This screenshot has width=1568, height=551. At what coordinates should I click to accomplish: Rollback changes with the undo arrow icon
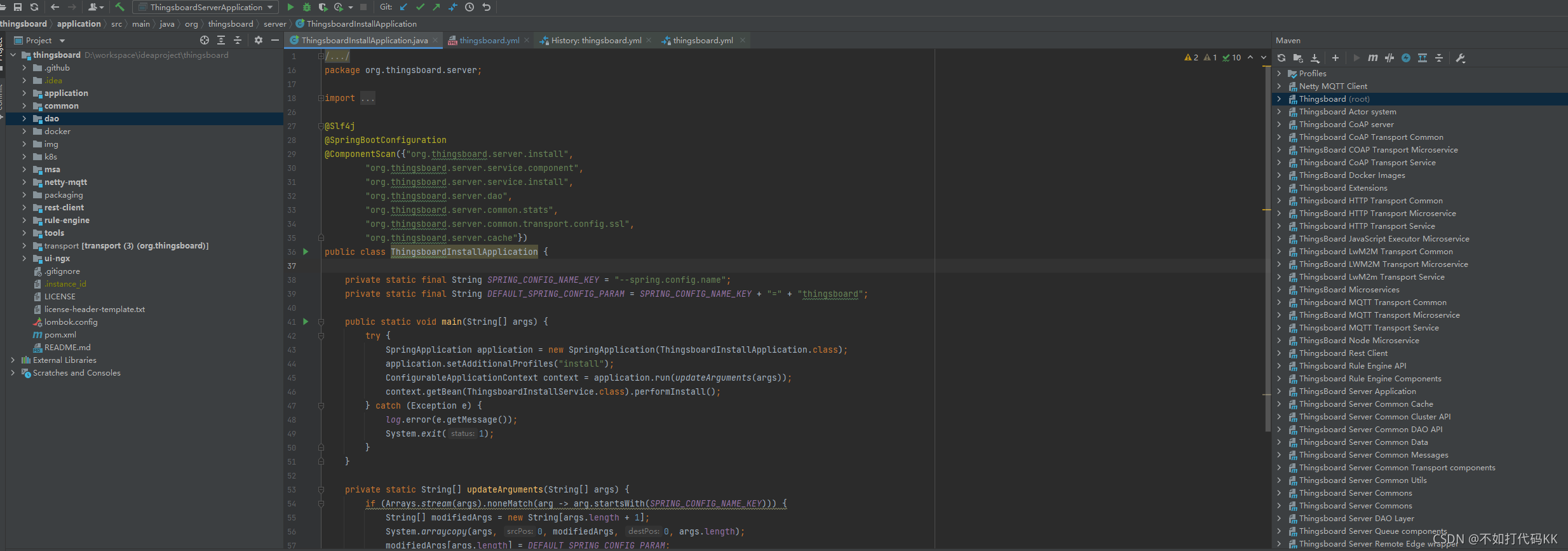coord(487,7)
